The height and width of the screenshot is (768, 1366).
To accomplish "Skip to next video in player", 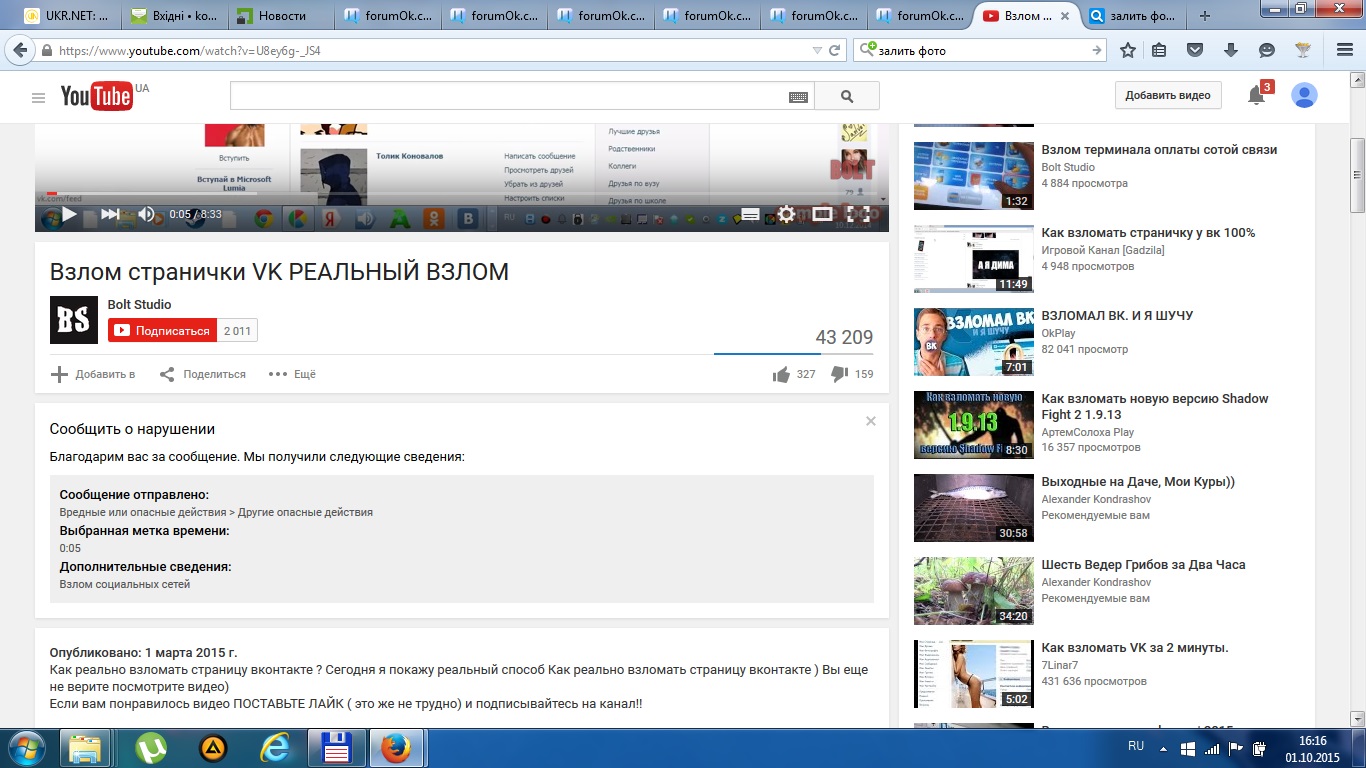I will click(110, 214).
